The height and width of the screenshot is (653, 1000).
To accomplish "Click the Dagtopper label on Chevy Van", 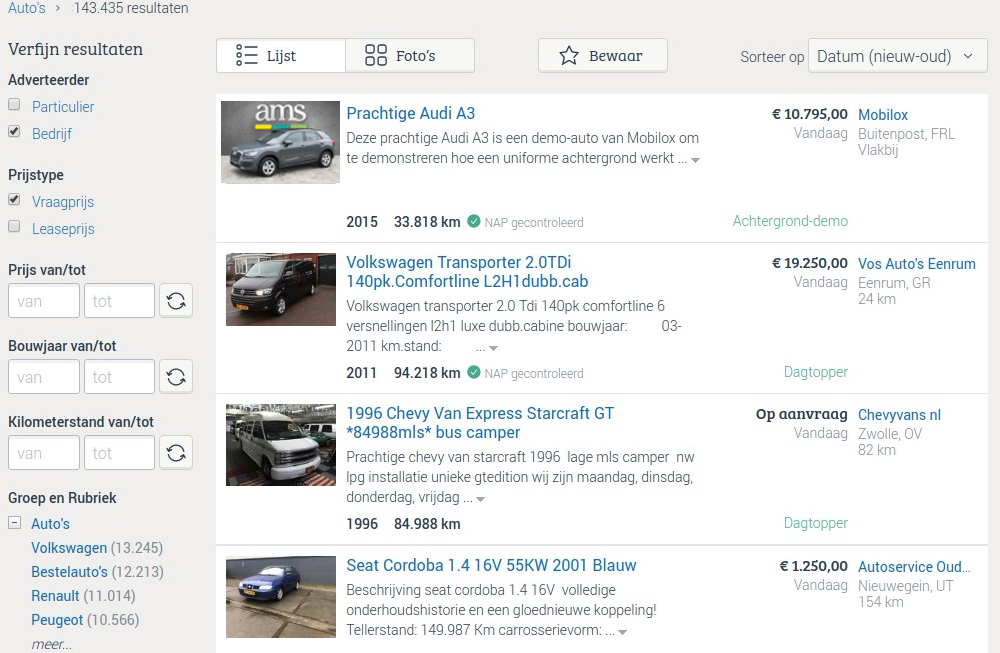I will (x=816, y=523).
